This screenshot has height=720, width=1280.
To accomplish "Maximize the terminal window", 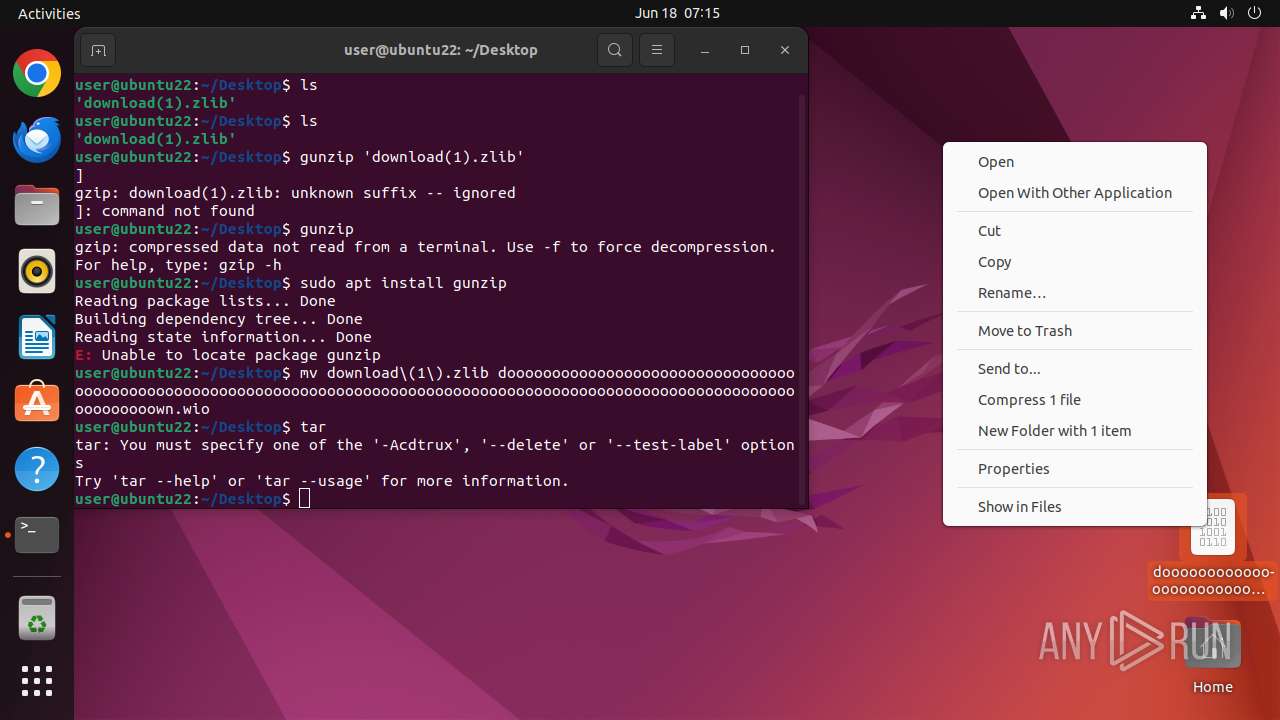I will (745, 50).
